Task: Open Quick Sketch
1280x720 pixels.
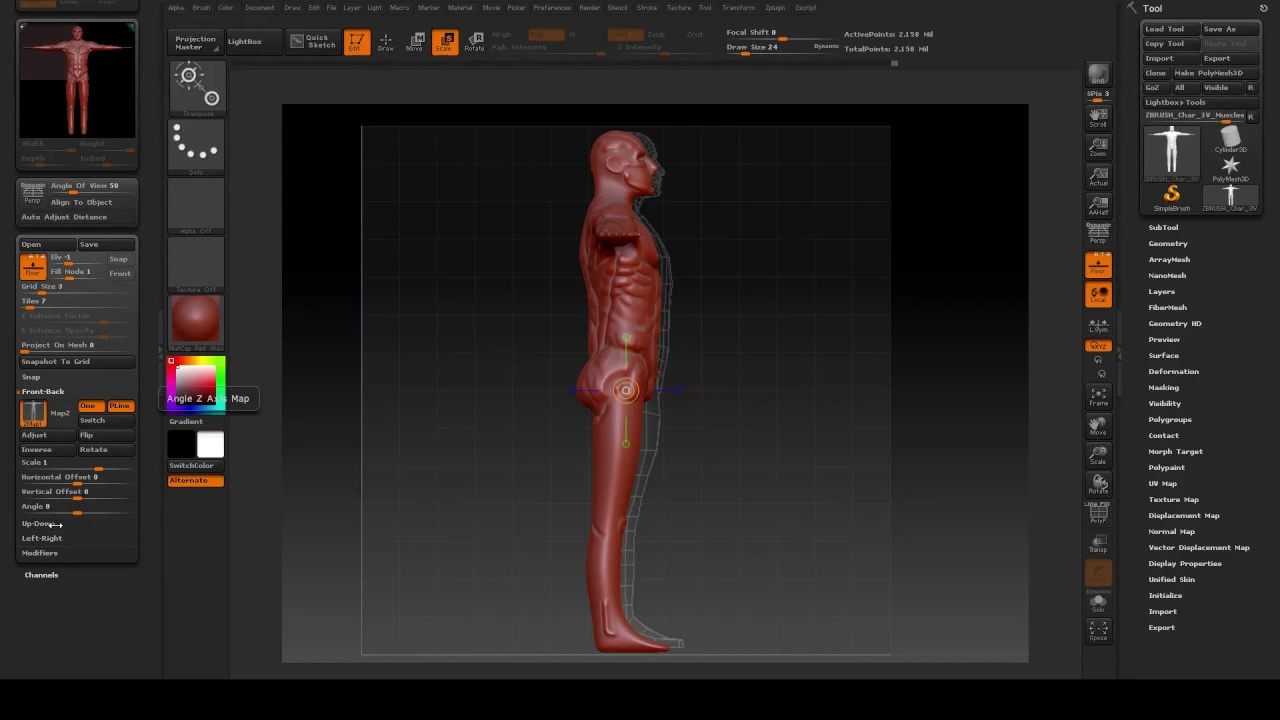Action: [313, 42]
